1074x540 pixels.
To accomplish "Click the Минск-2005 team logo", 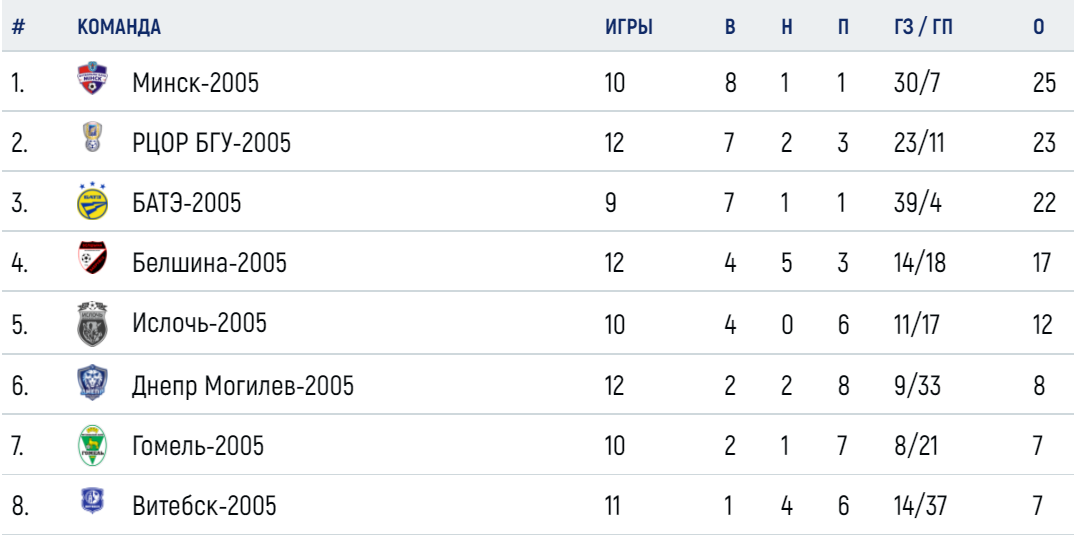I will click(x=92, y=79).
